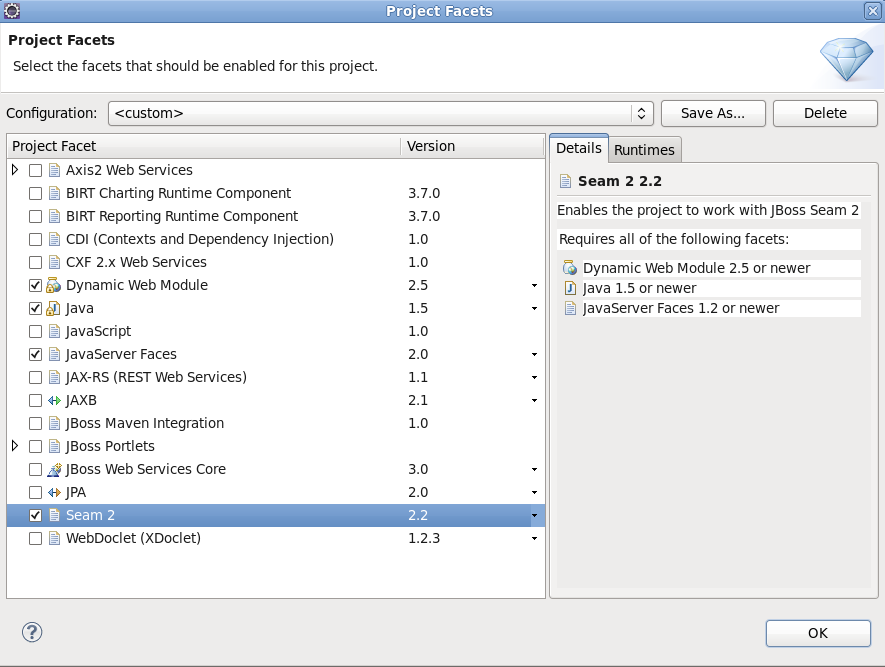This screenshot has height=667, width=885.
Task: Enable the CDI facet checkbox
Action: point(36,240)
